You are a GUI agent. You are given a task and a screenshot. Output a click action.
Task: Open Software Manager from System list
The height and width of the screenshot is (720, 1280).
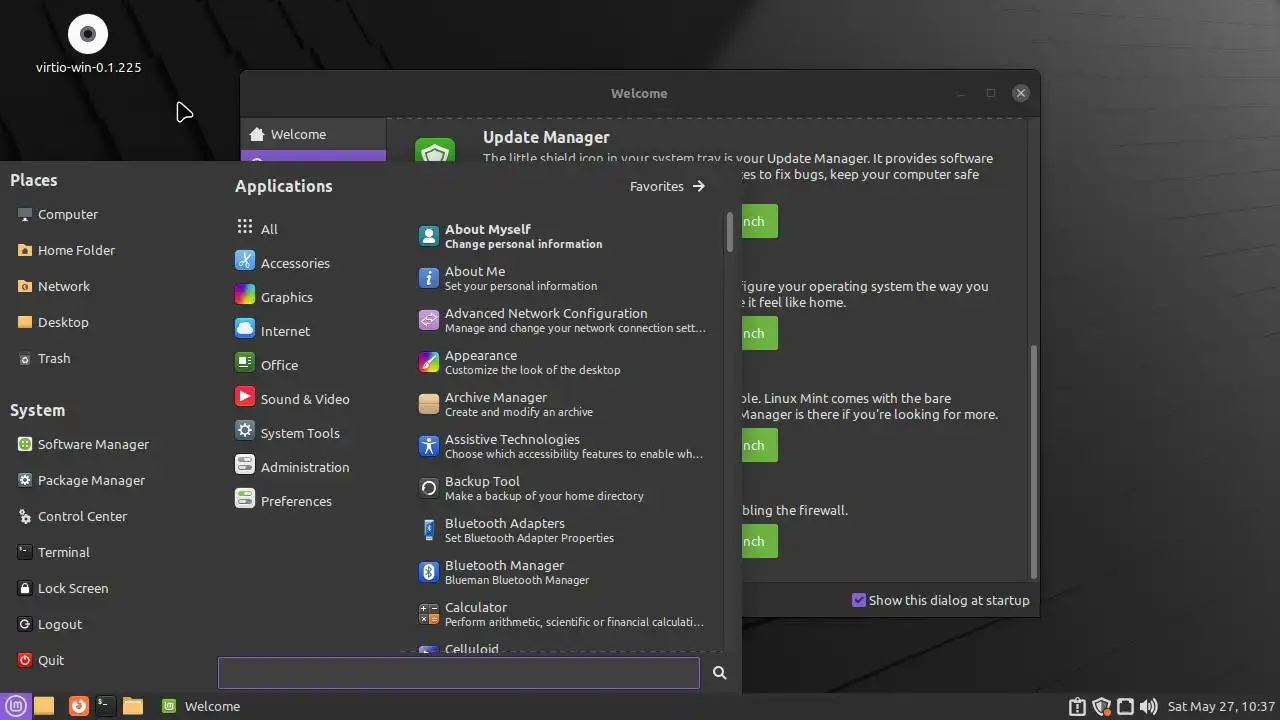83,444
